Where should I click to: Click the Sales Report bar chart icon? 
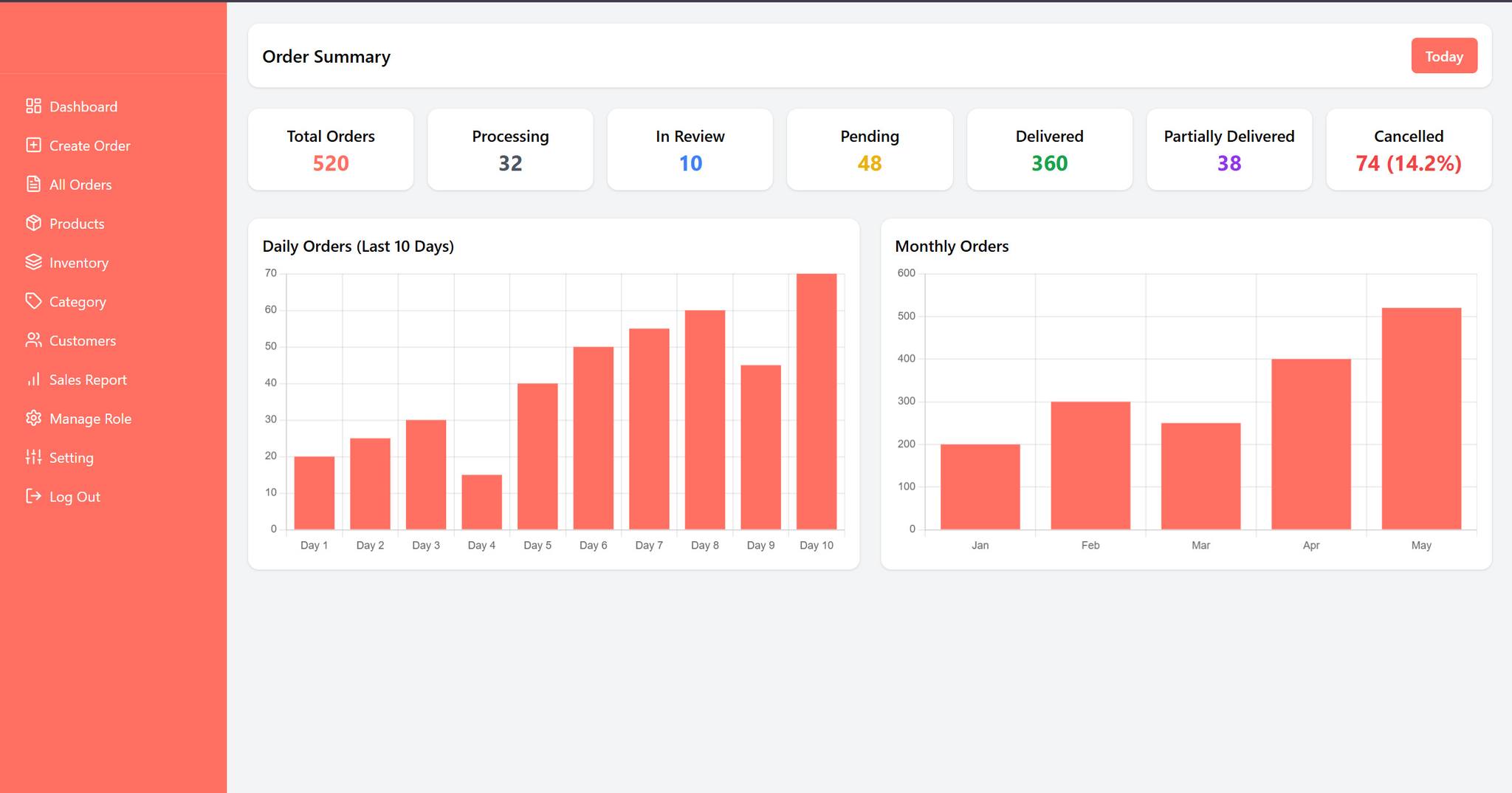coord(33,380)
